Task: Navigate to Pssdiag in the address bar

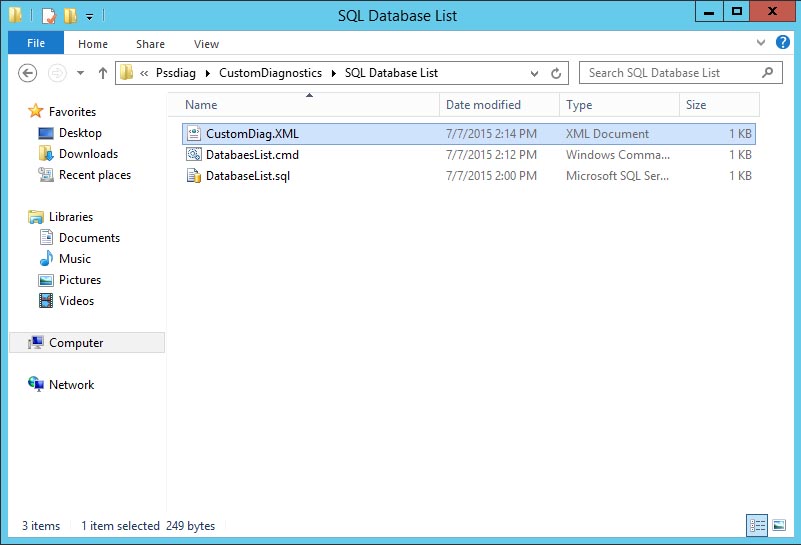Action: coord(176,73)
